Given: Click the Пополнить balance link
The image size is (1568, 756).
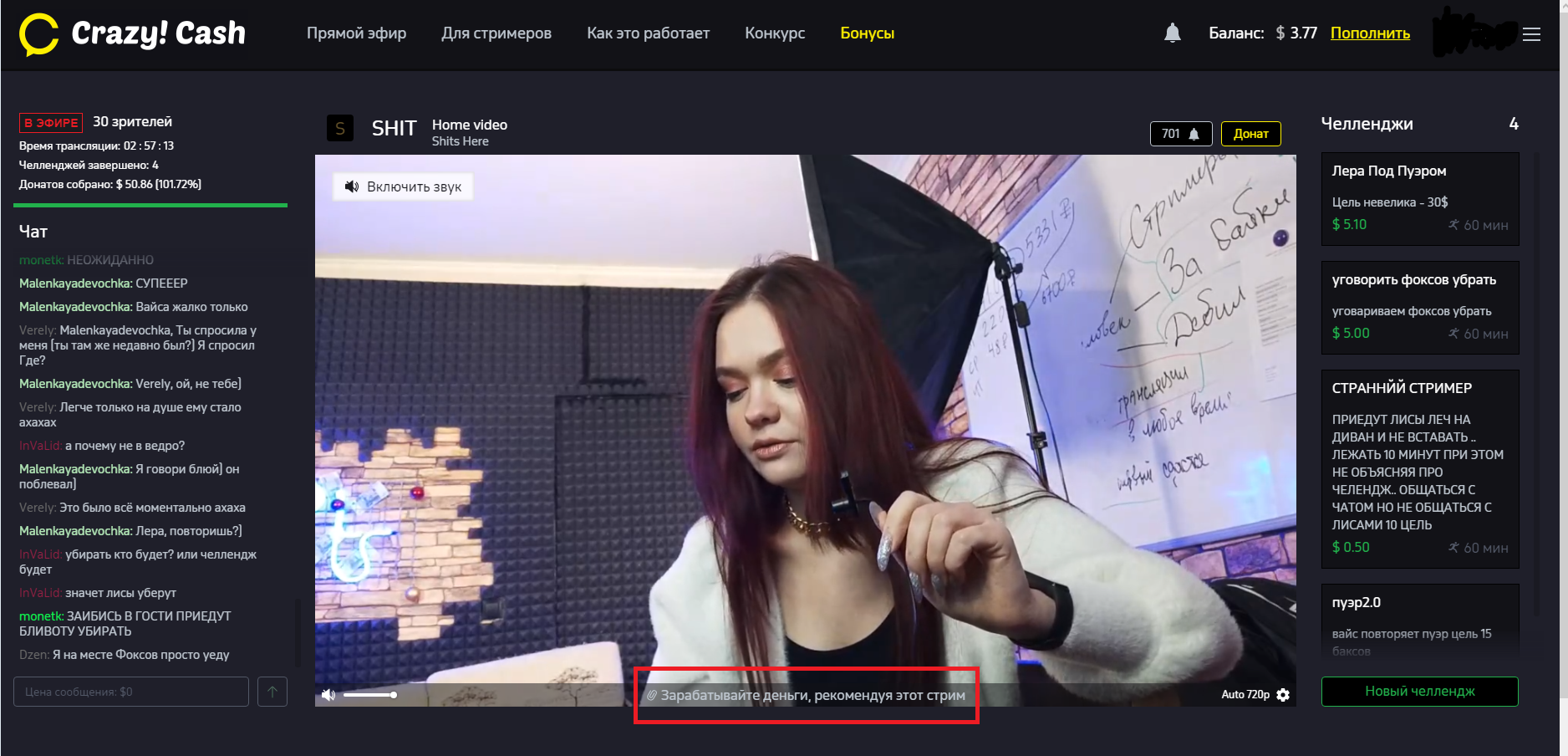Looking at the screenshot, I should [x=1370, y=33].
